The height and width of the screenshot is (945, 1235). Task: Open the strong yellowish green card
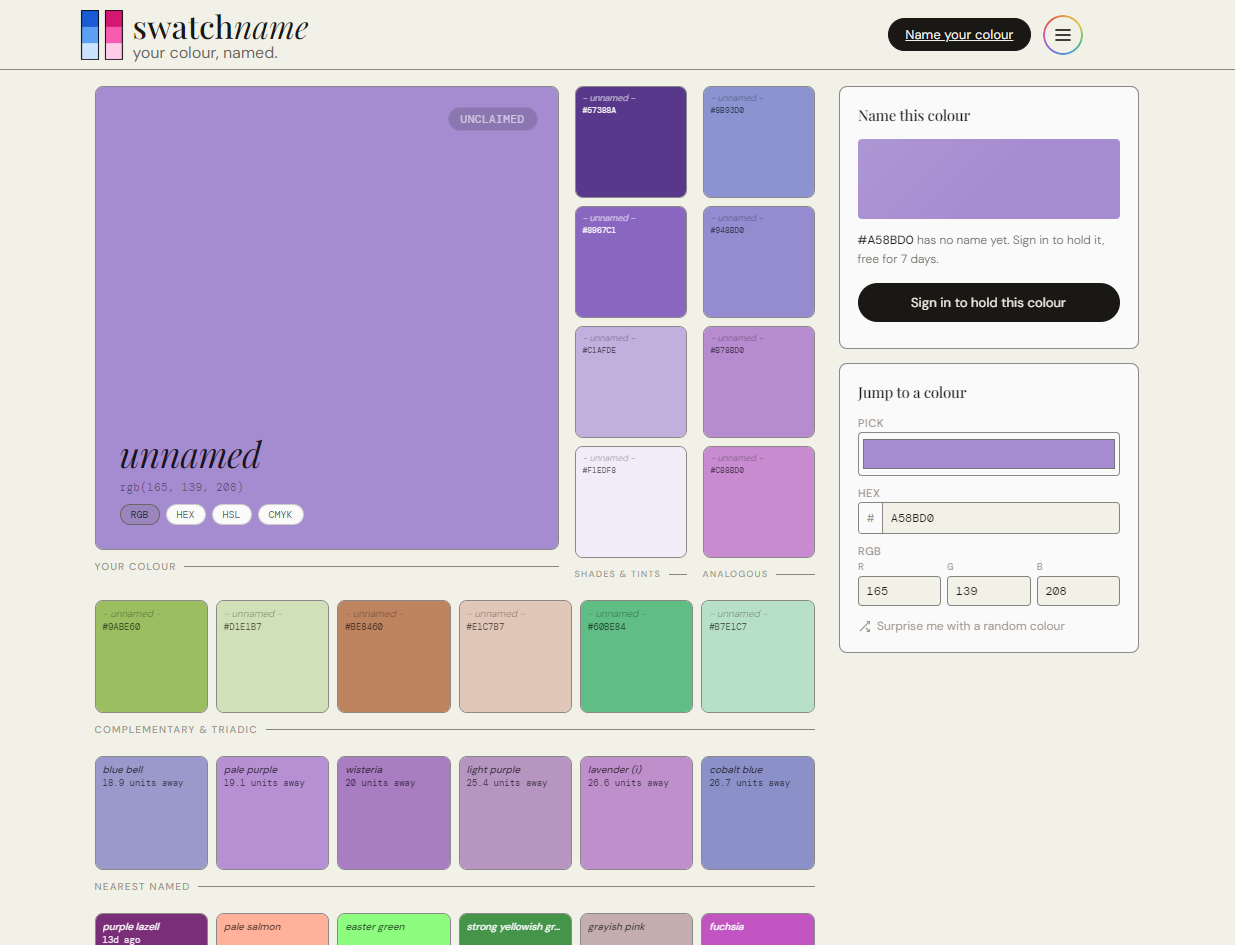(x=515, y=929)
